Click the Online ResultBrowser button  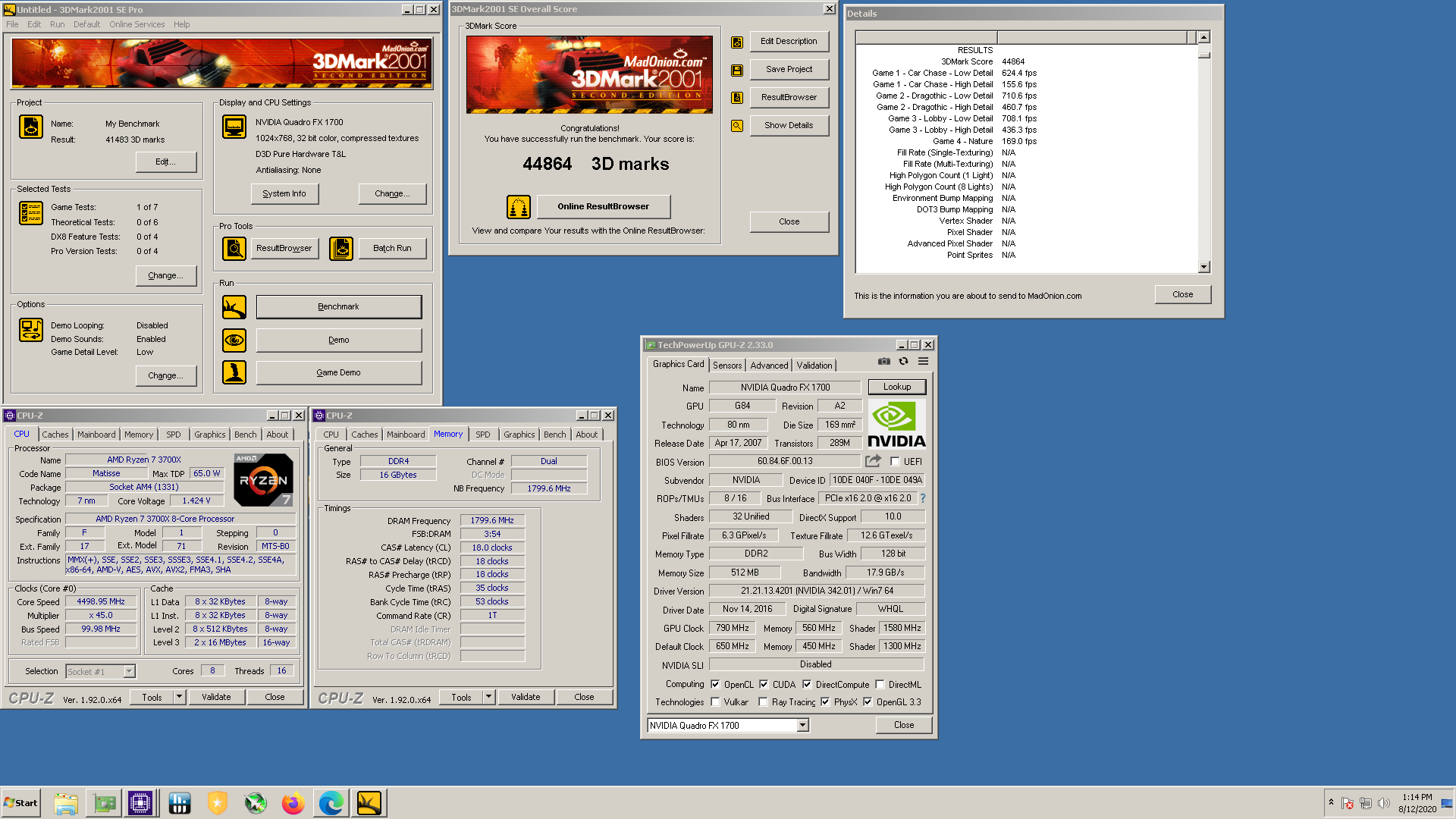click(x=604, y=206)
